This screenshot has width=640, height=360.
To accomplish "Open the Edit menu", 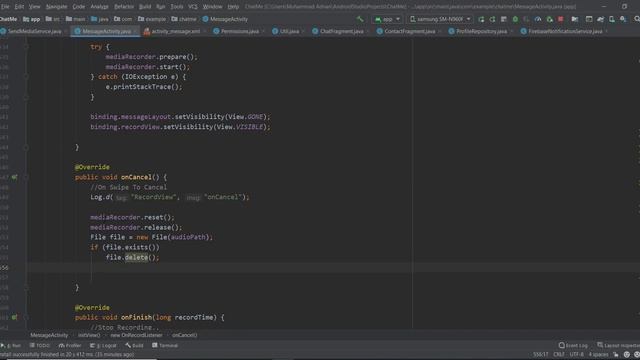I will pyautogui.click(x=19, y=7).
